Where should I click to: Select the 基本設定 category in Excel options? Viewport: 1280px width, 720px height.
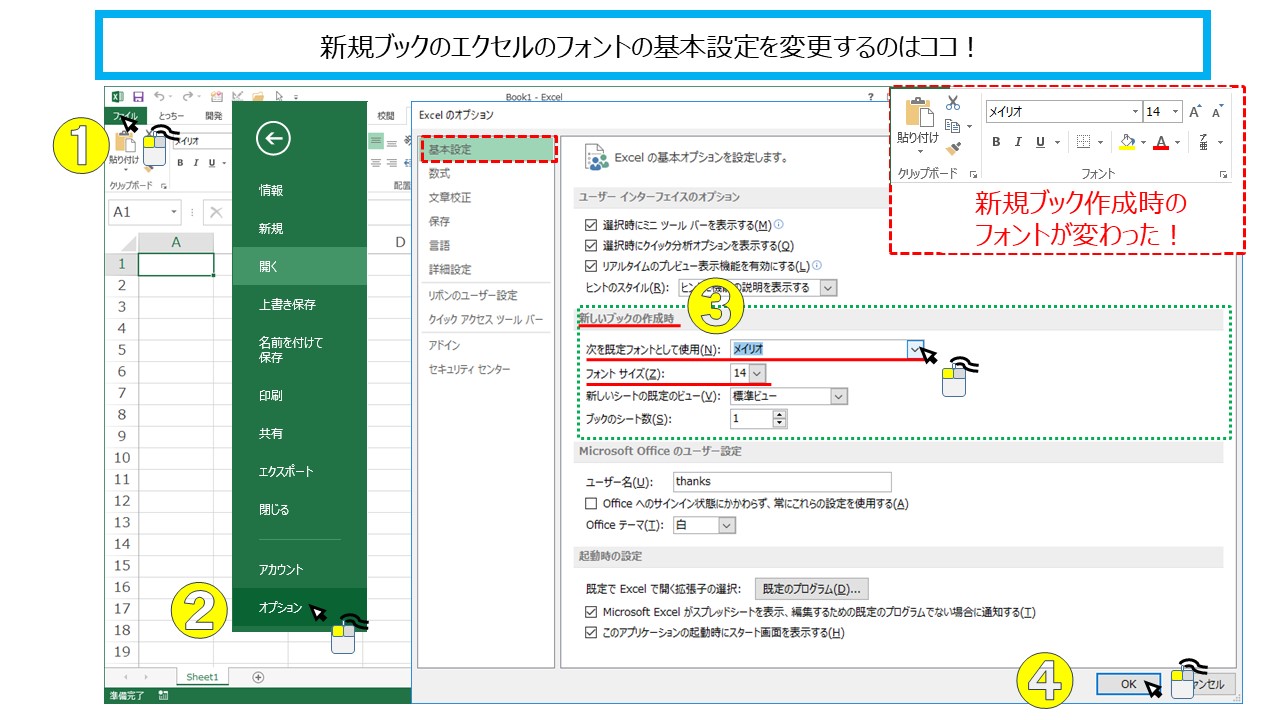click(x=487, y=150)
